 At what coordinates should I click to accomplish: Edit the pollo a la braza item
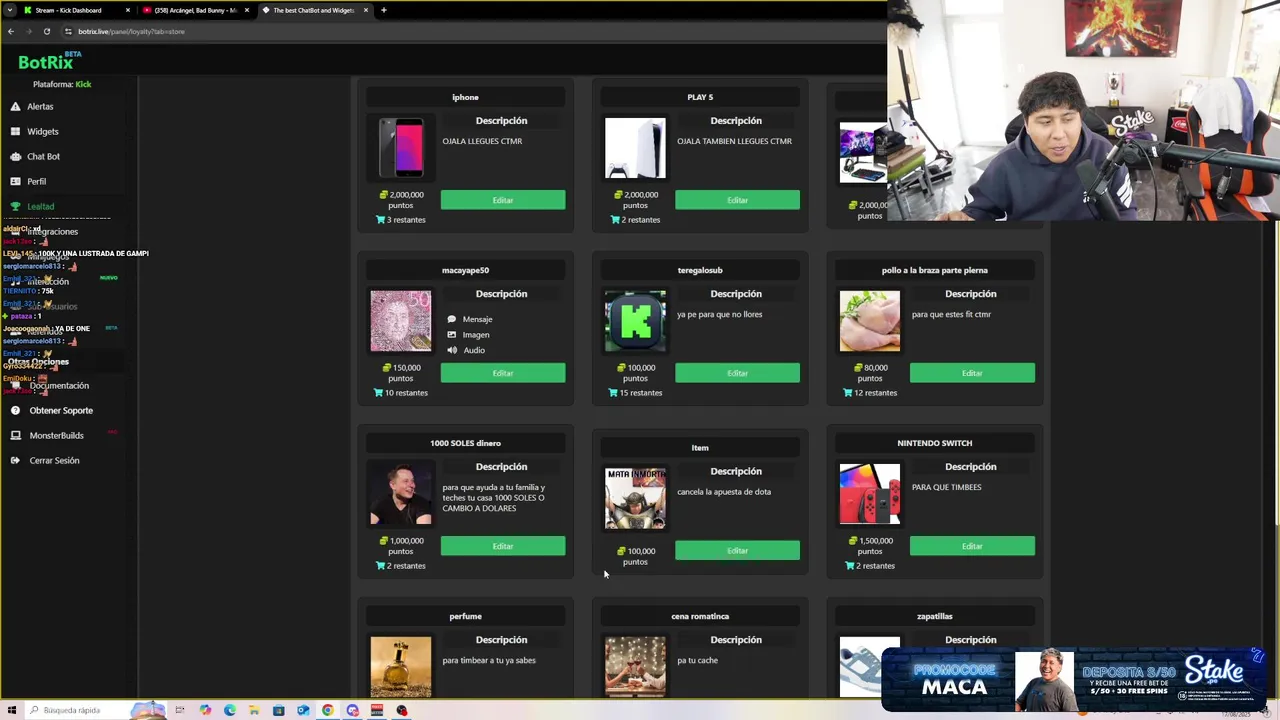click(972, 373)
